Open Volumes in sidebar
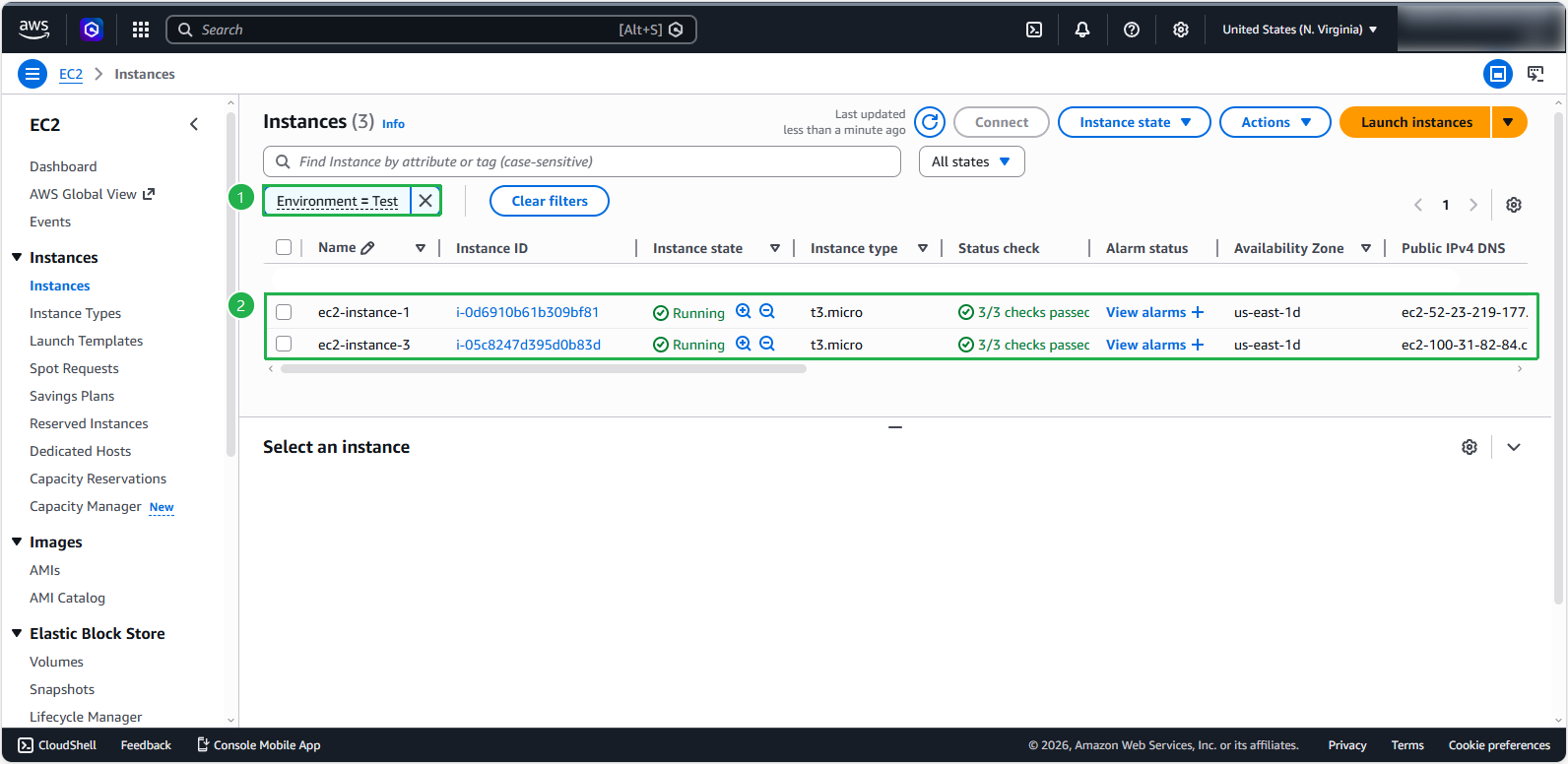Screen dimensions: 1568x764 56,662
